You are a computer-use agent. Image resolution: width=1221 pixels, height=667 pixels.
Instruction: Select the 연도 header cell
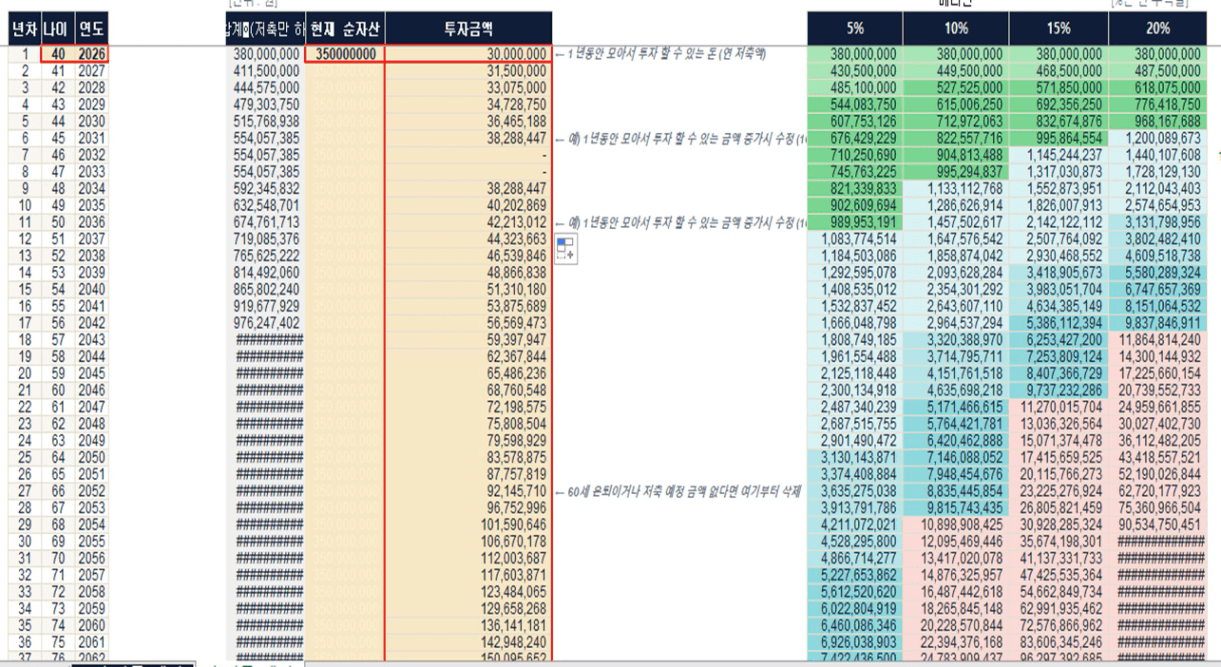91,28
